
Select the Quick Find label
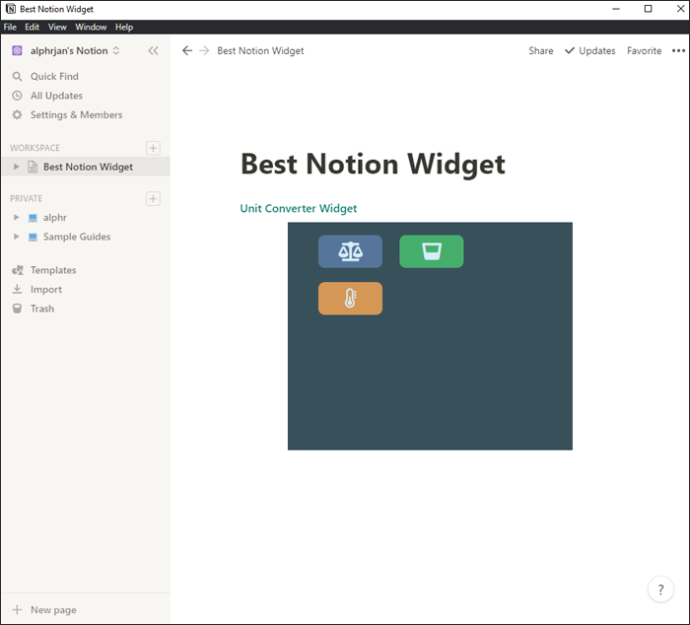54,77
